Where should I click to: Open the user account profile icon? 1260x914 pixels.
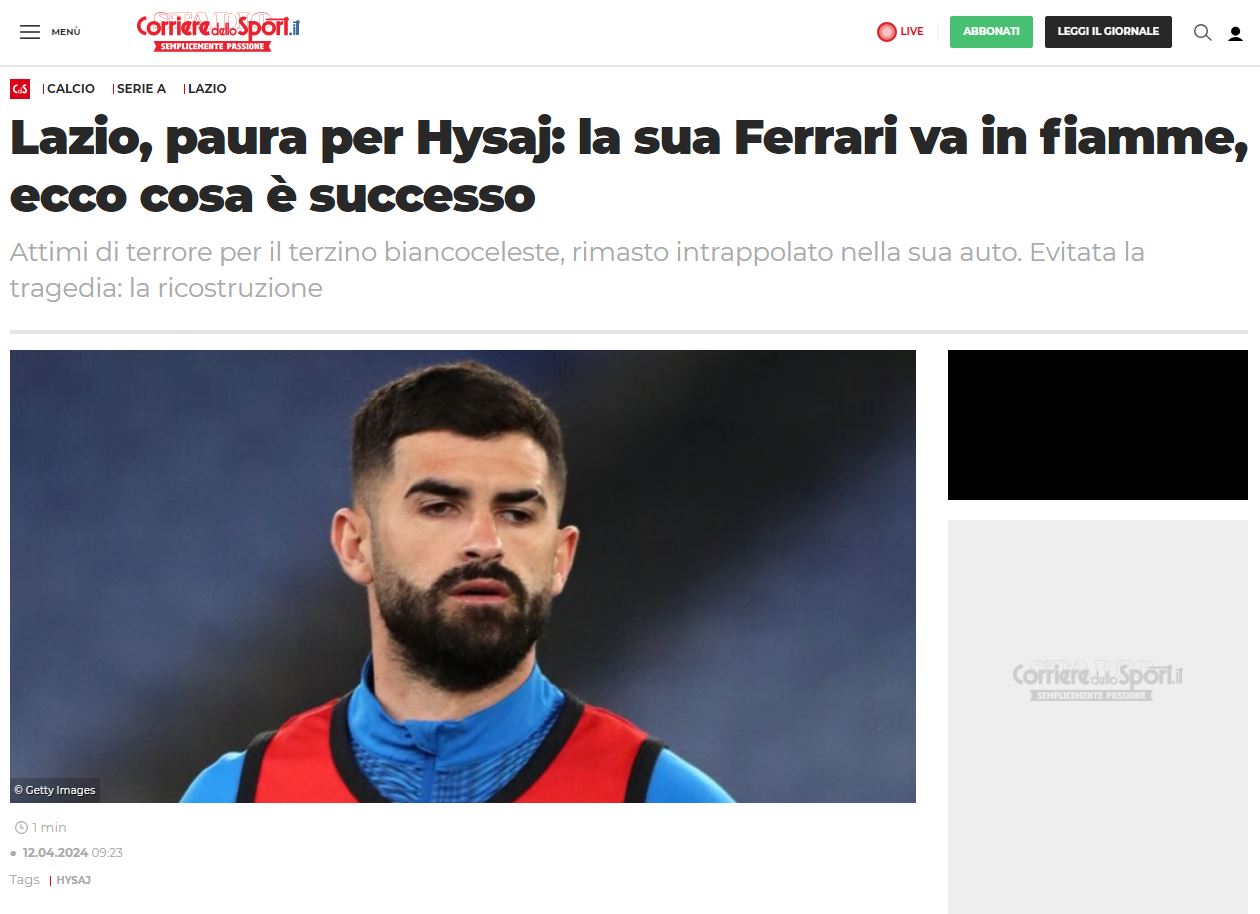[x=1235, y=33]
